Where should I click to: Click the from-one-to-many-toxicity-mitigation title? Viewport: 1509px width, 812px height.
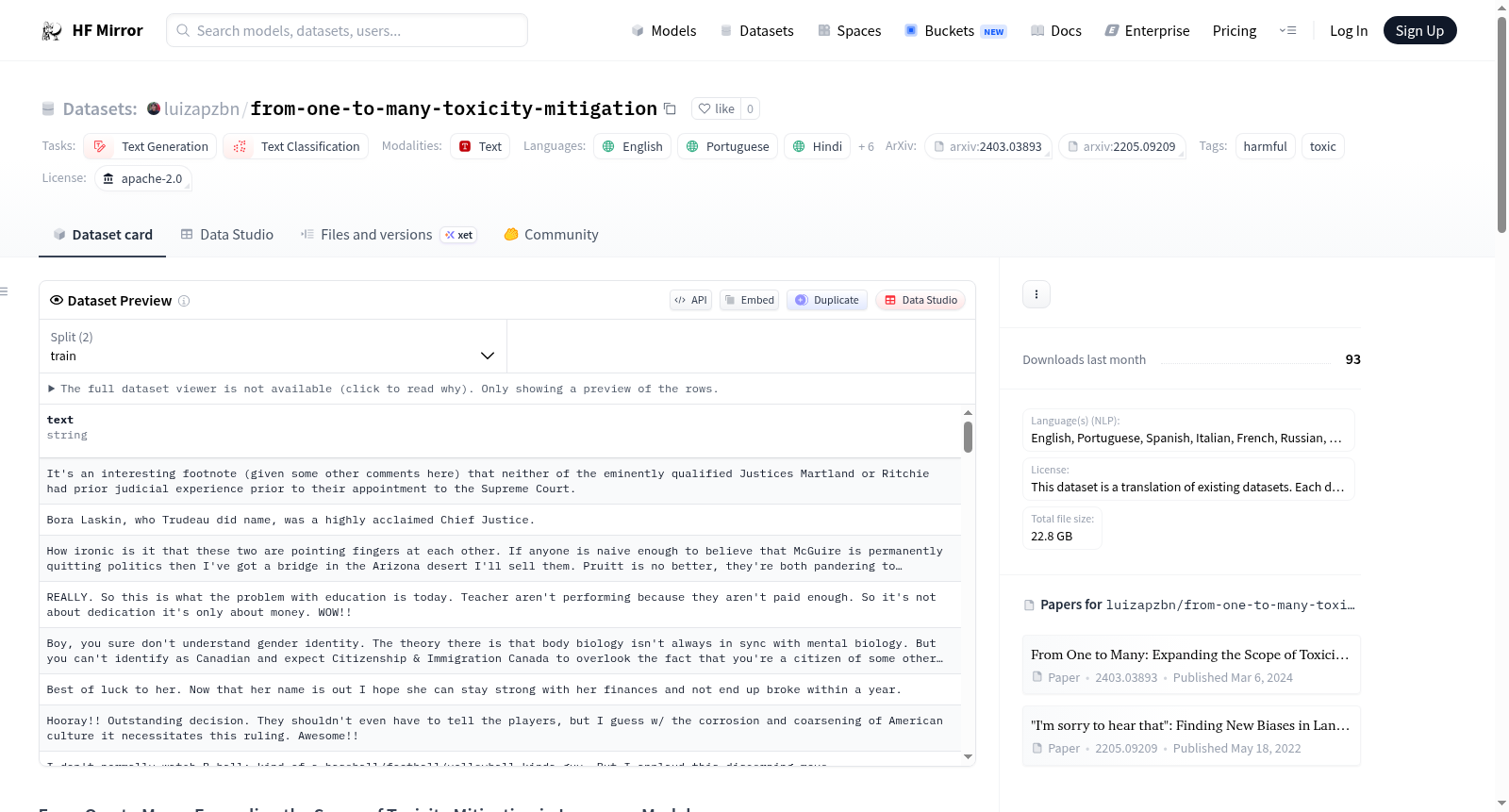[x=454, y=108]
